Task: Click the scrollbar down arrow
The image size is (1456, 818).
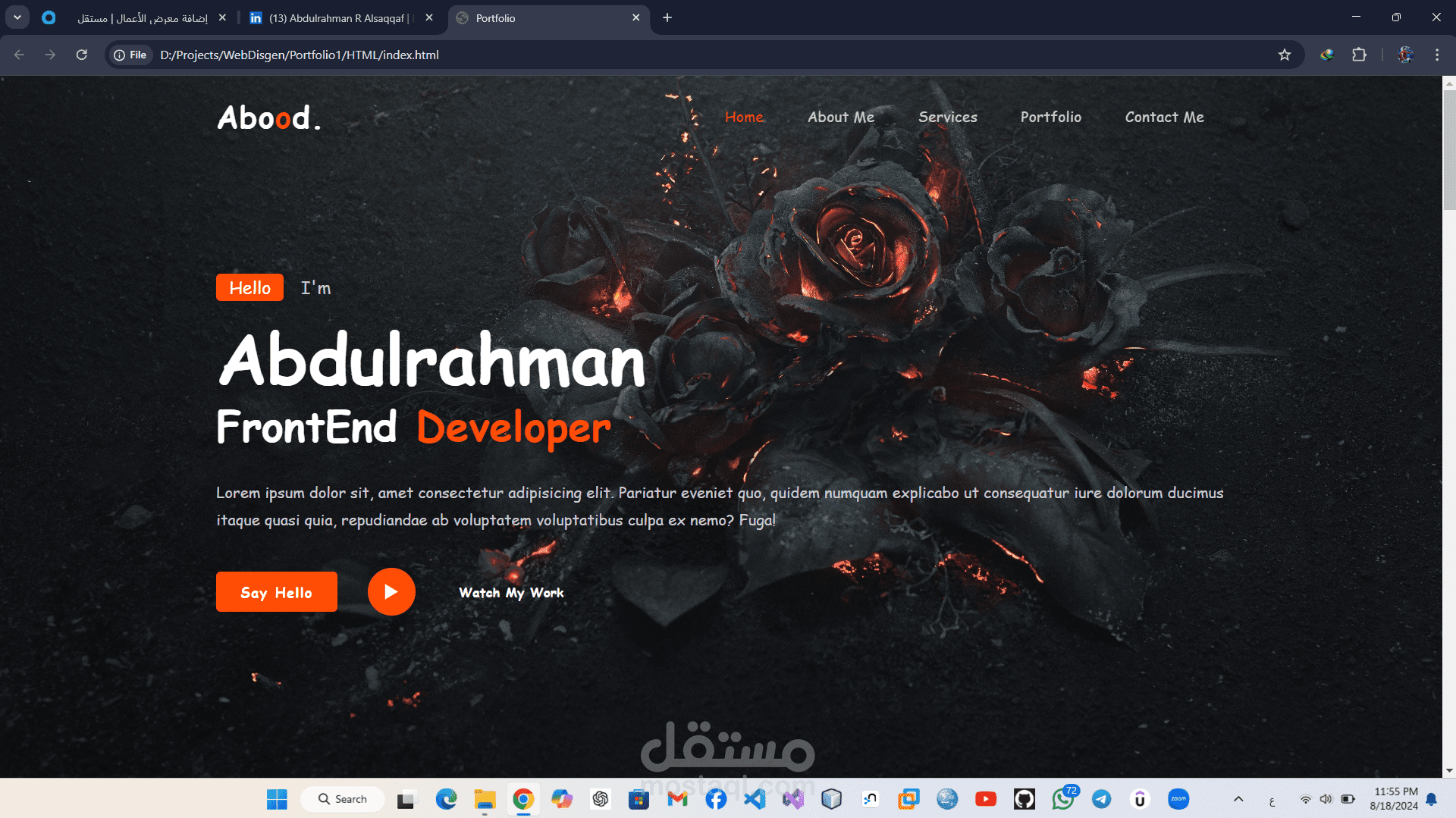Action: pos(1449,771)
